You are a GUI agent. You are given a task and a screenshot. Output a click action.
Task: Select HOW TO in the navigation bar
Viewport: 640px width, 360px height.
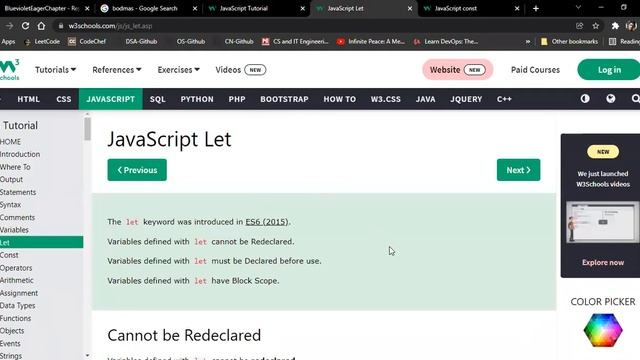[x=340, y=99]
